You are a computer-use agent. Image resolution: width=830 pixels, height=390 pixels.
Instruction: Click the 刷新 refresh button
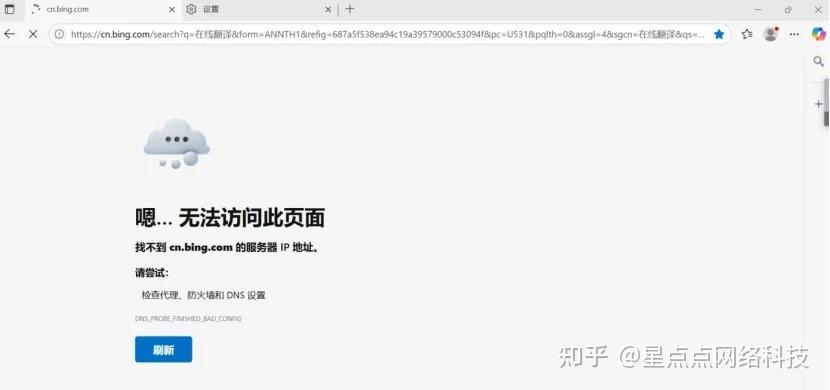tap(164, 349)
